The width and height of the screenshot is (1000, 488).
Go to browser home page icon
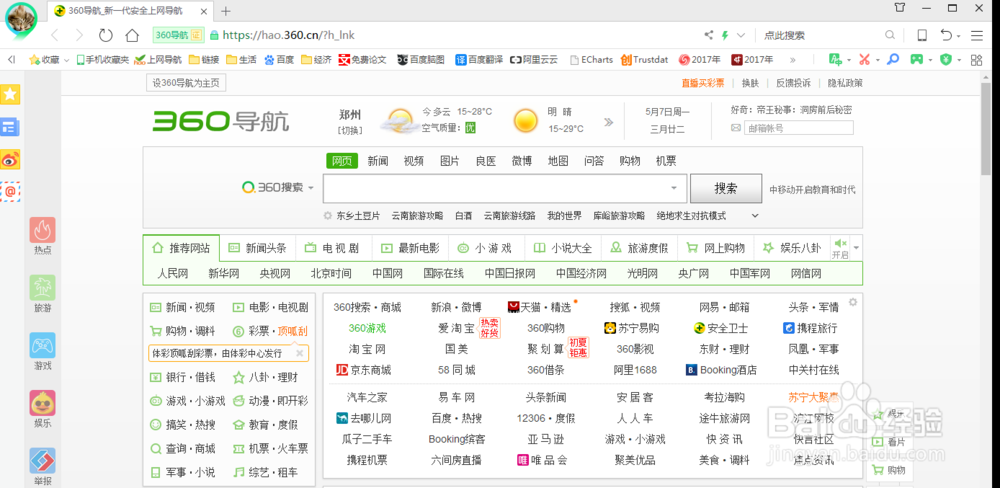coord(132,35)
